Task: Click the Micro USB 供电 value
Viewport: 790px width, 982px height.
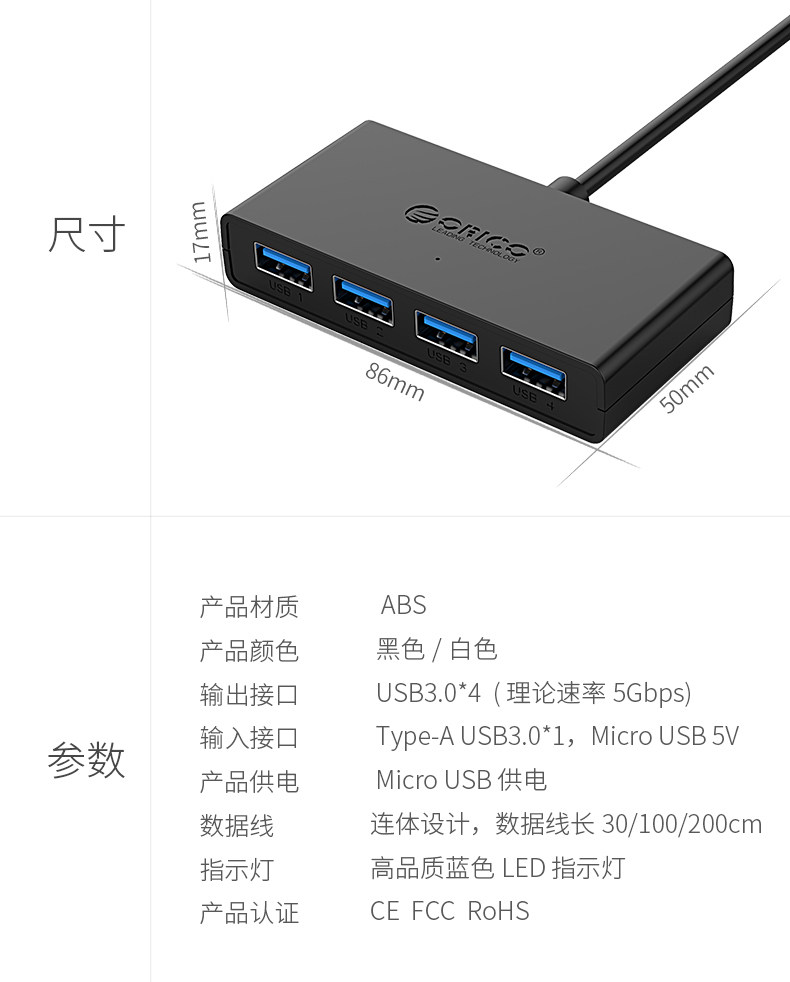Action: (461, 780)
